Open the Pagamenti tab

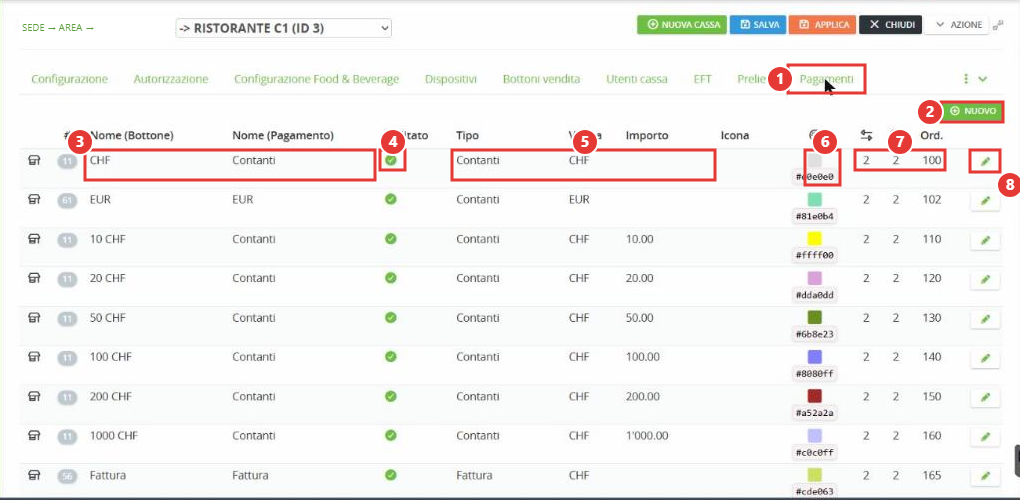[826, 79]
